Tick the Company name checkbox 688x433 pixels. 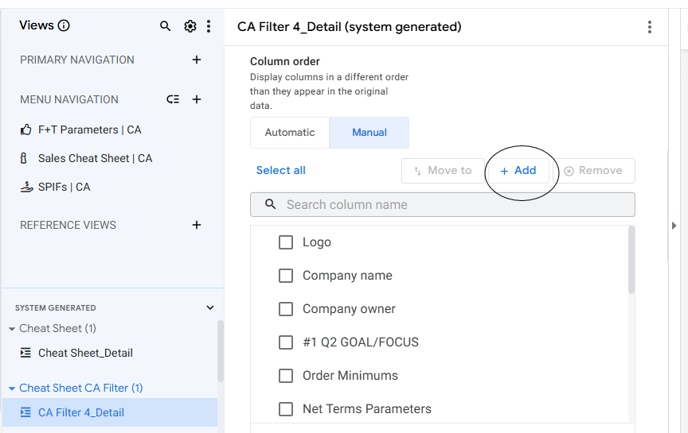[286, 275]
